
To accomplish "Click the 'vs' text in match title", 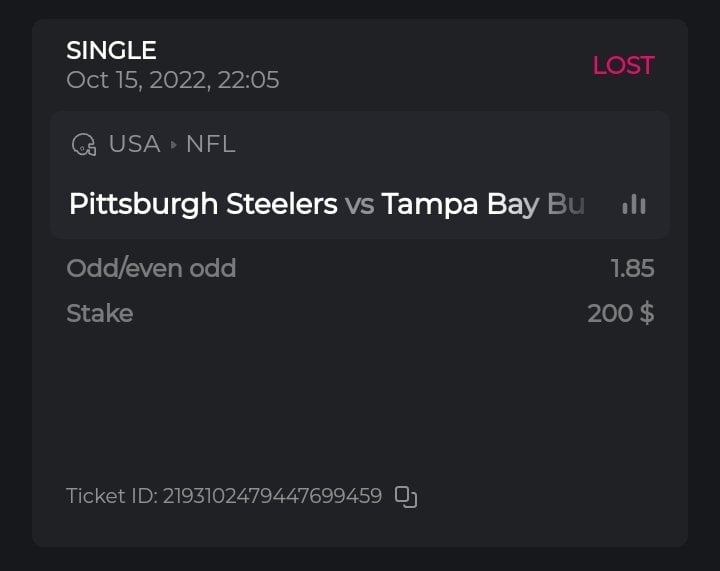I will [359, 204].
